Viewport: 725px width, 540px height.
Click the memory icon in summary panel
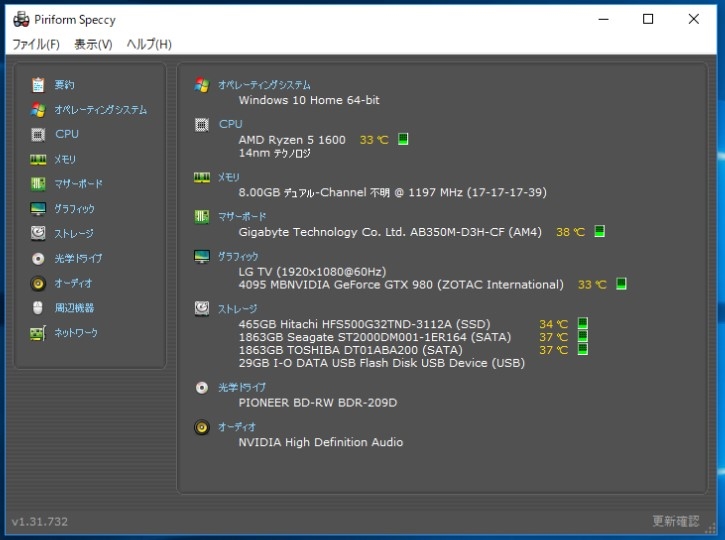tap(202, 178)
